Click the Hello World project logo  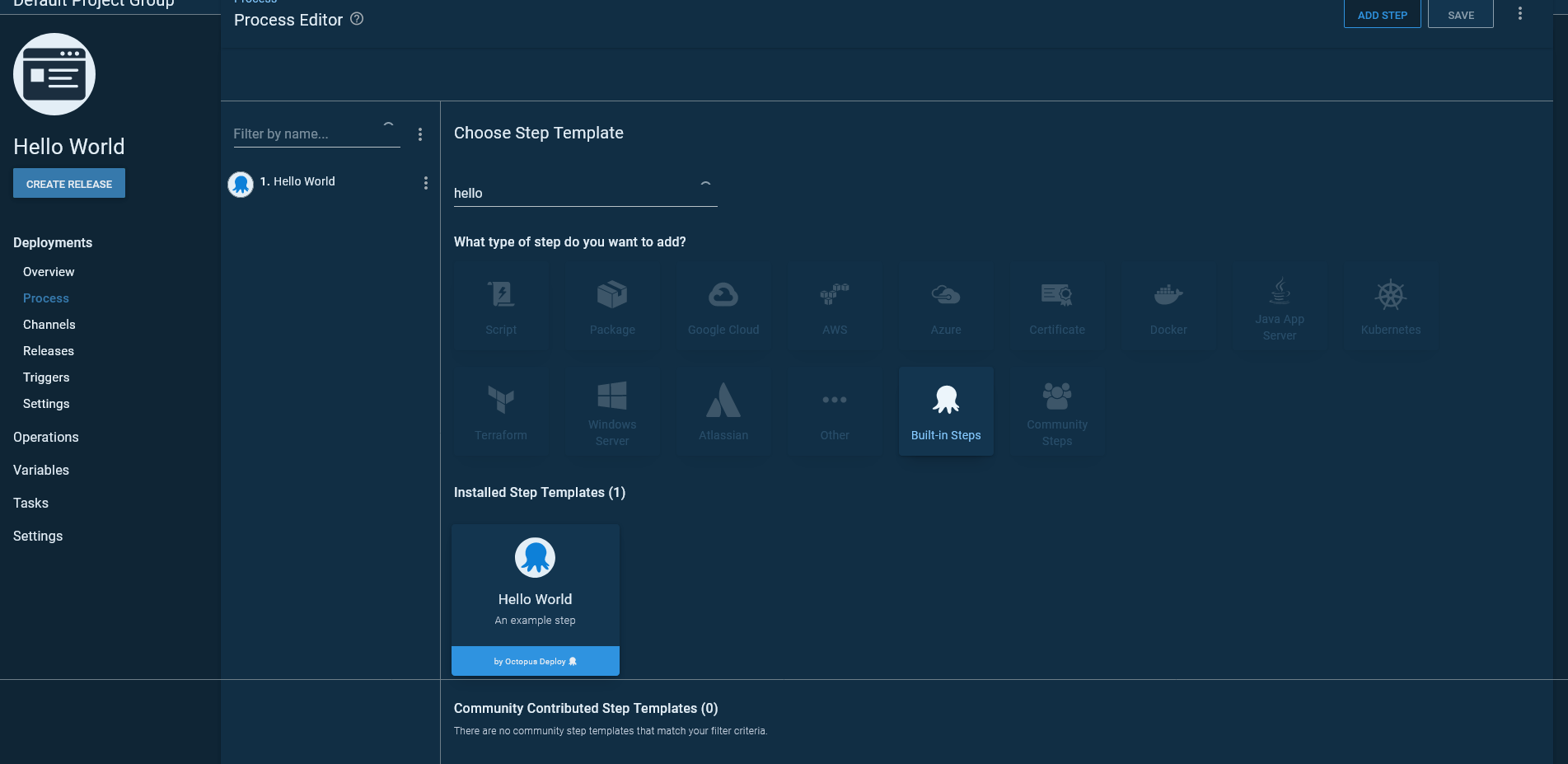pyautogui.click(x=54, y=74)
